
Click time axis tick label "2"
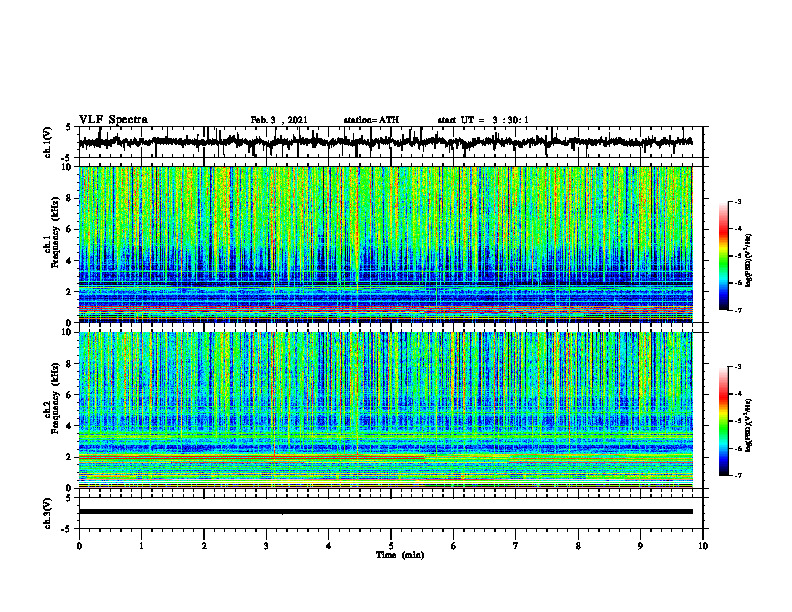(x=204, y=546)
